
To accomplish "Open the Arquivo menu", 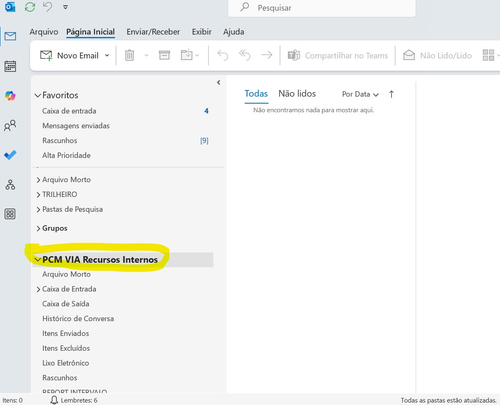I will click(44, 32).
